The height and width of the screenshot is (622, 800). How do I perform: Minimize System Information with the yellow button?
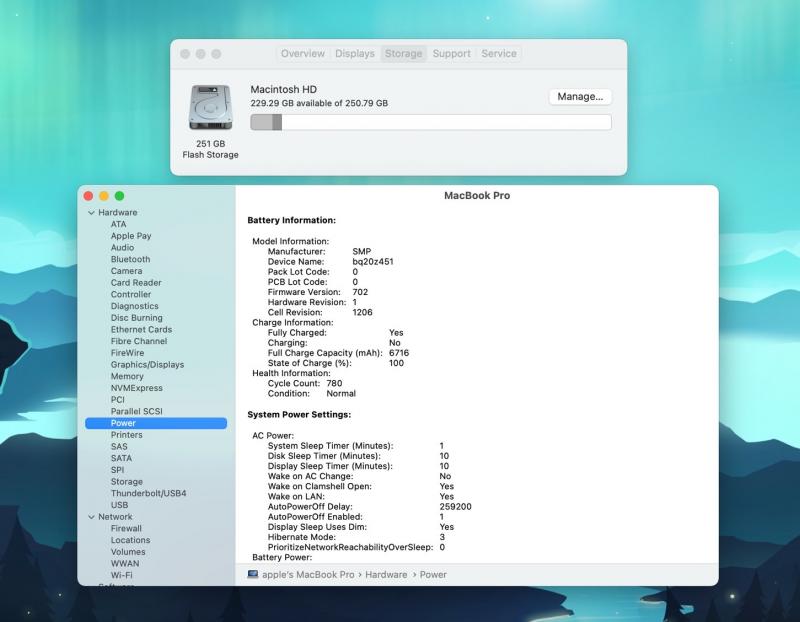tap(104, 196)
